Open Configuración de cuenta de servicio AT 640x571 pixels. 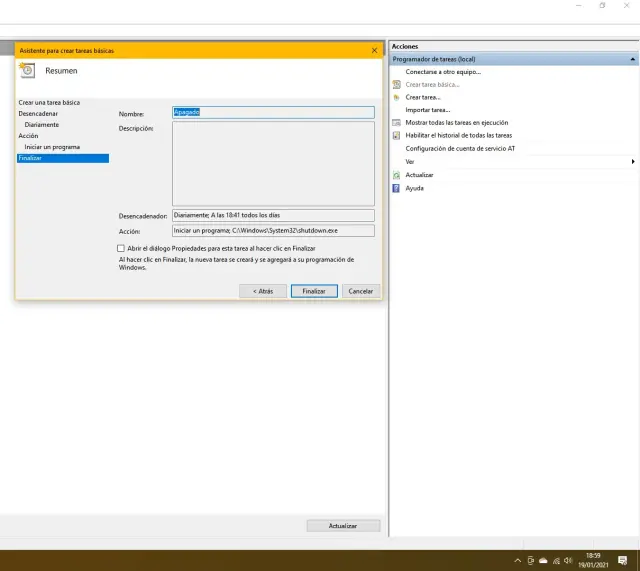tap(460, 148)
